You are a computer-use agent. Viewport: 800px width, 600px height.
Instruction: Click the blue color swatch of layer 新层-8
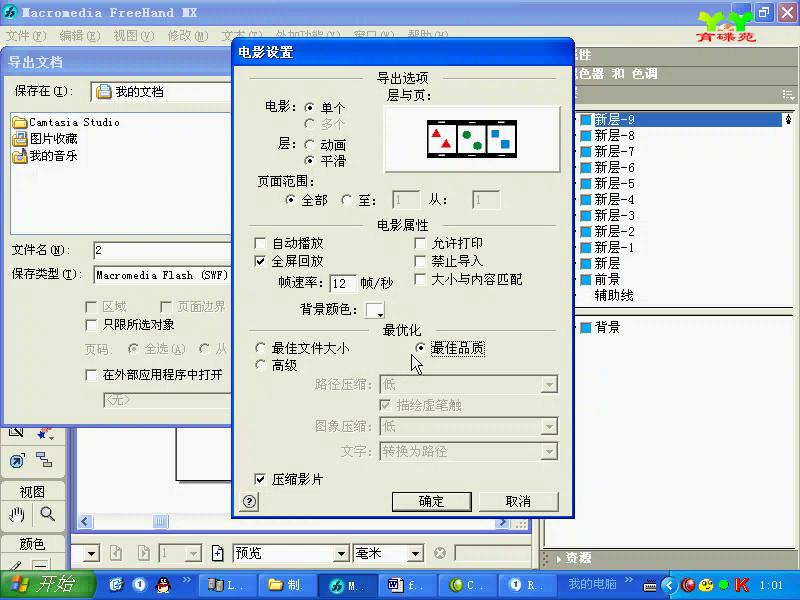586,136
